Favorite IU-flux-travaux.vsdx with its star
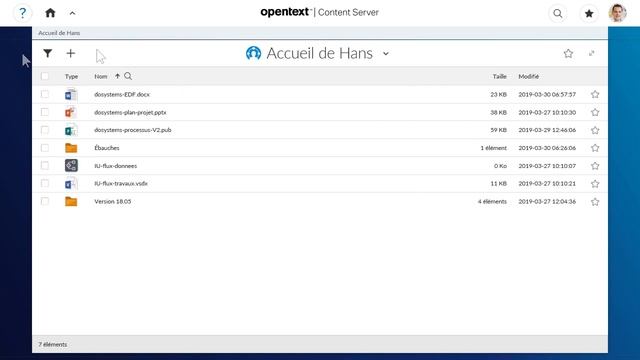The width and height of the screenshot is (640, 360). click(595, 184)
